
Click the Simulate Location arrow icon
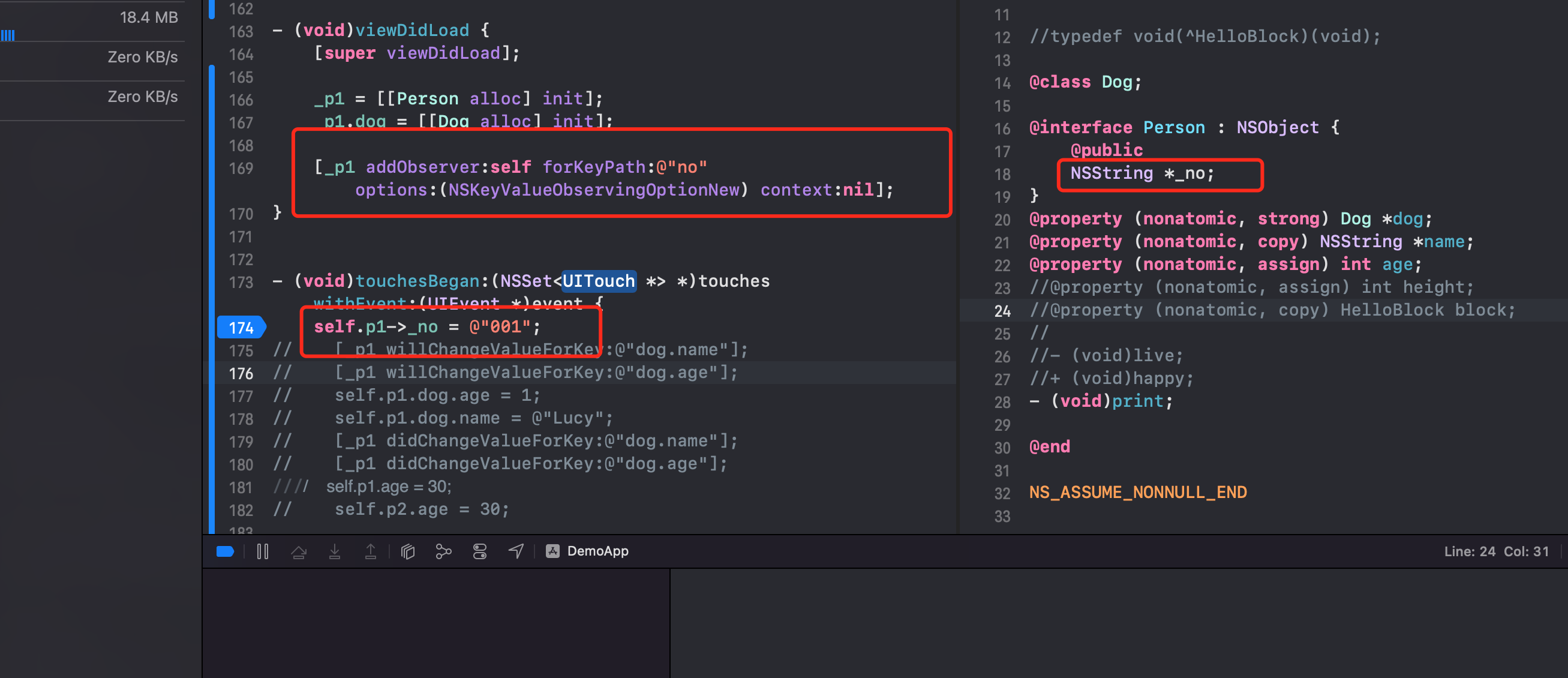click(x=516, y=551)
